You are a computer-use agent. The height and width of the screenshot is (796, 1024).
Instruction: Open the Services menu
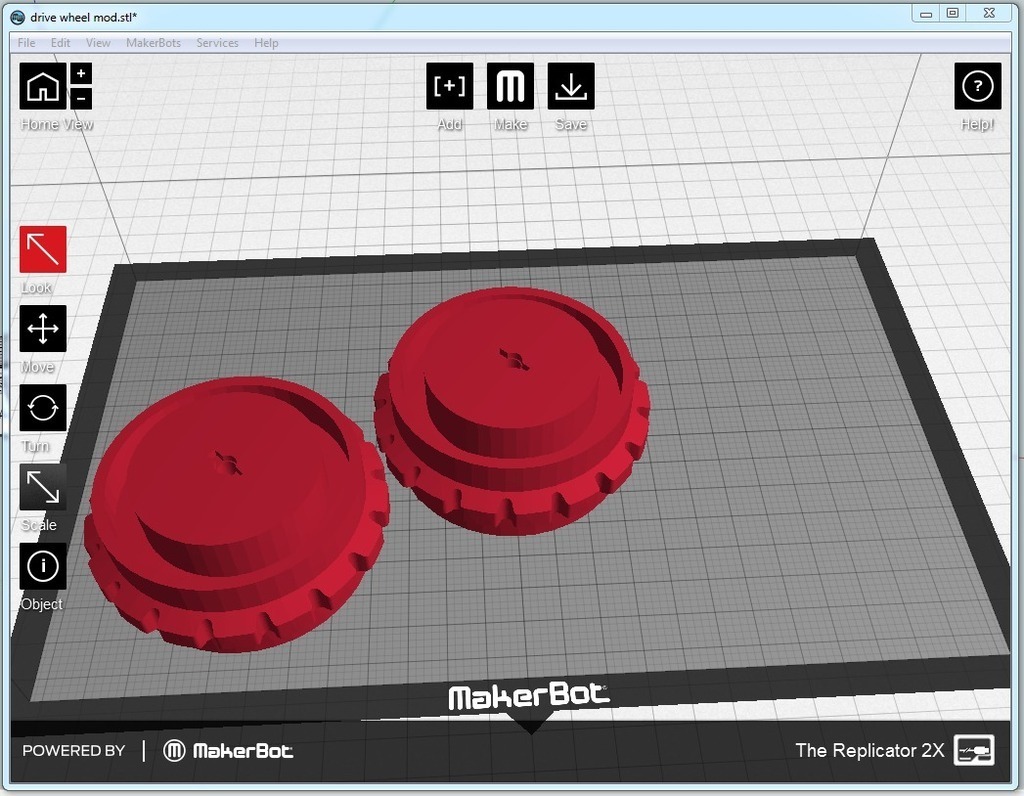(x=217, y=42)
